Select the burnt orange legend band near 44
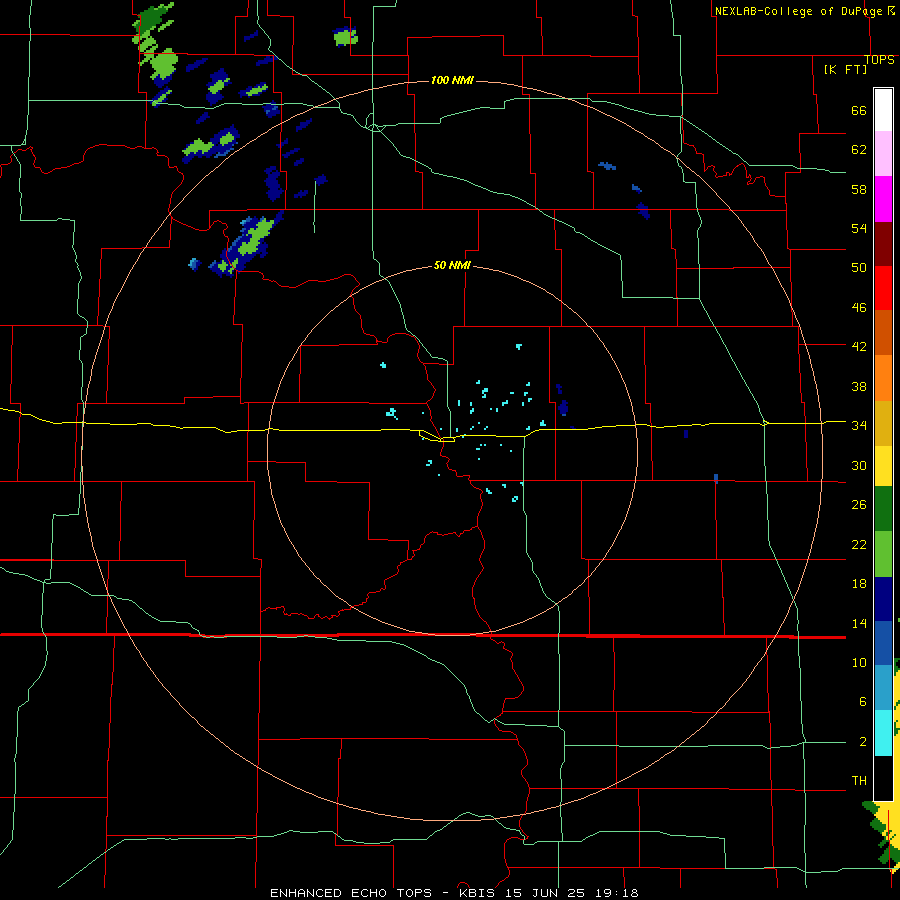Viewport: 900px width, 900px height. coord(883,333)
